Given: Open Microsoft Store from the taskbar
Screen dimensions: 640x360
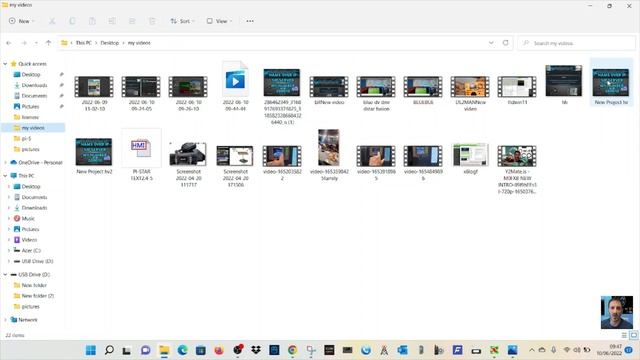Looking at the screenshot, I should (x=200, y=350).
